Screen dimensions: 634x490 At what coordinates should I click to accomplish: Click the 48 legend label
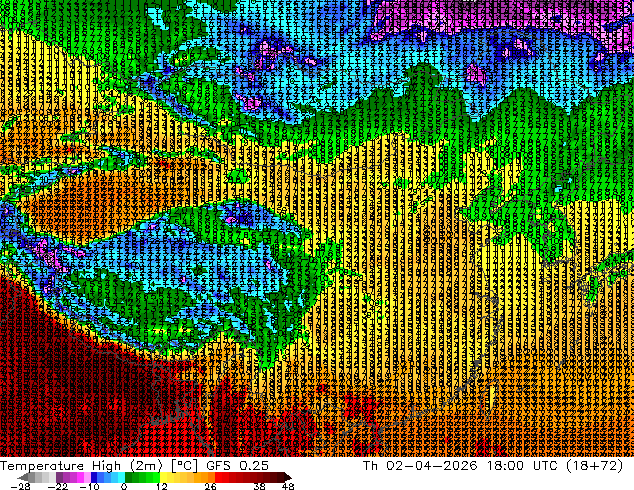pyautogui.click(x=288, y=486)
